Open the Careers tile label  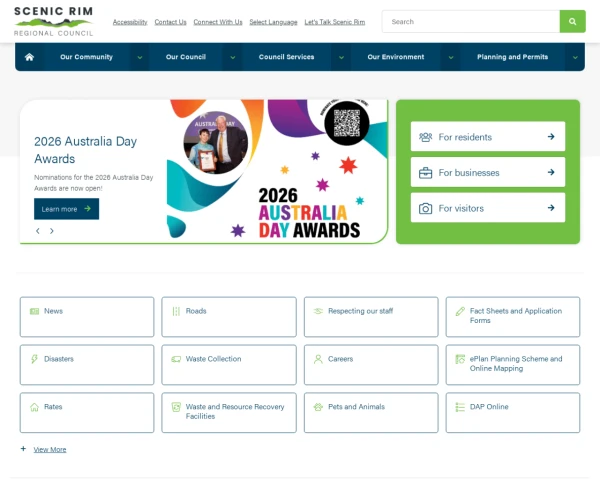coord(341,359)
